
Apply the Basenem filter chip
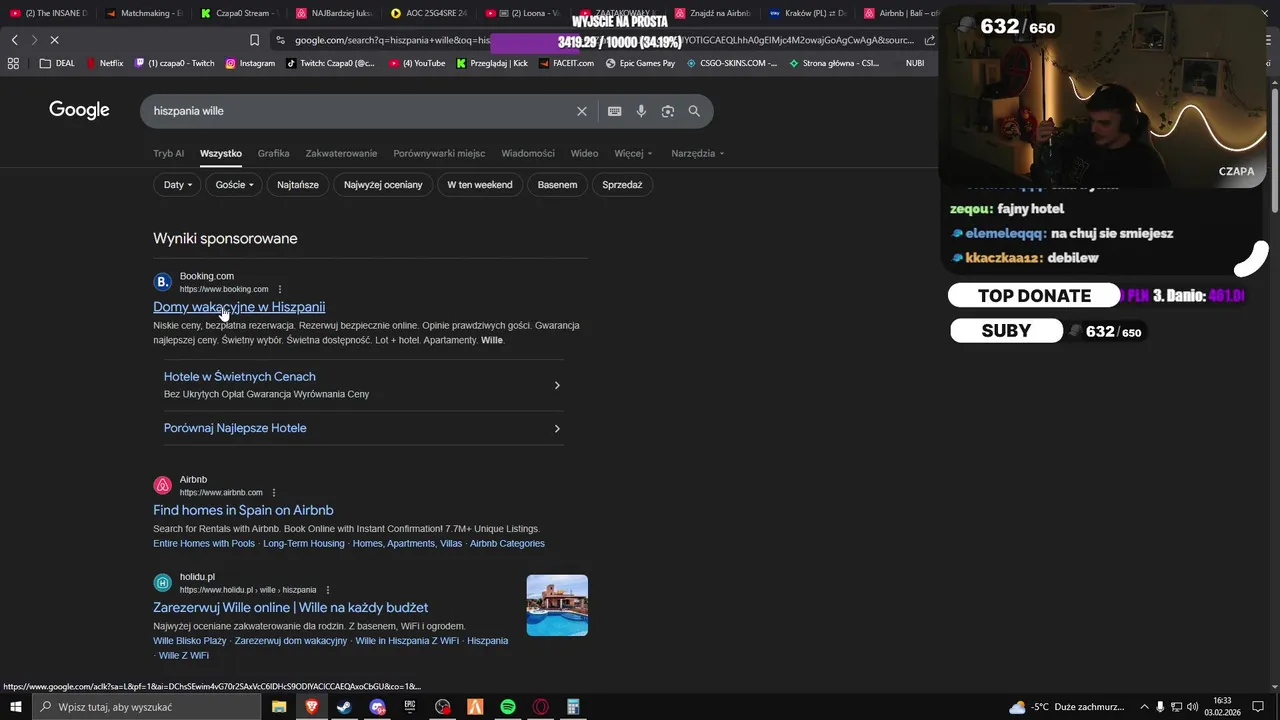coord(557,185)
